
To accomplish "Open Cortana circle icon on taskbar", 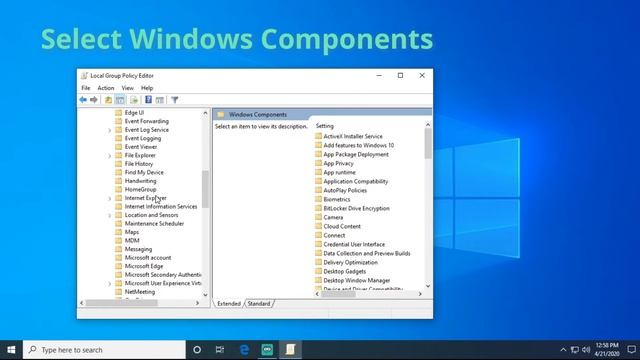I will pyautogui.click(x=197, y=350).
